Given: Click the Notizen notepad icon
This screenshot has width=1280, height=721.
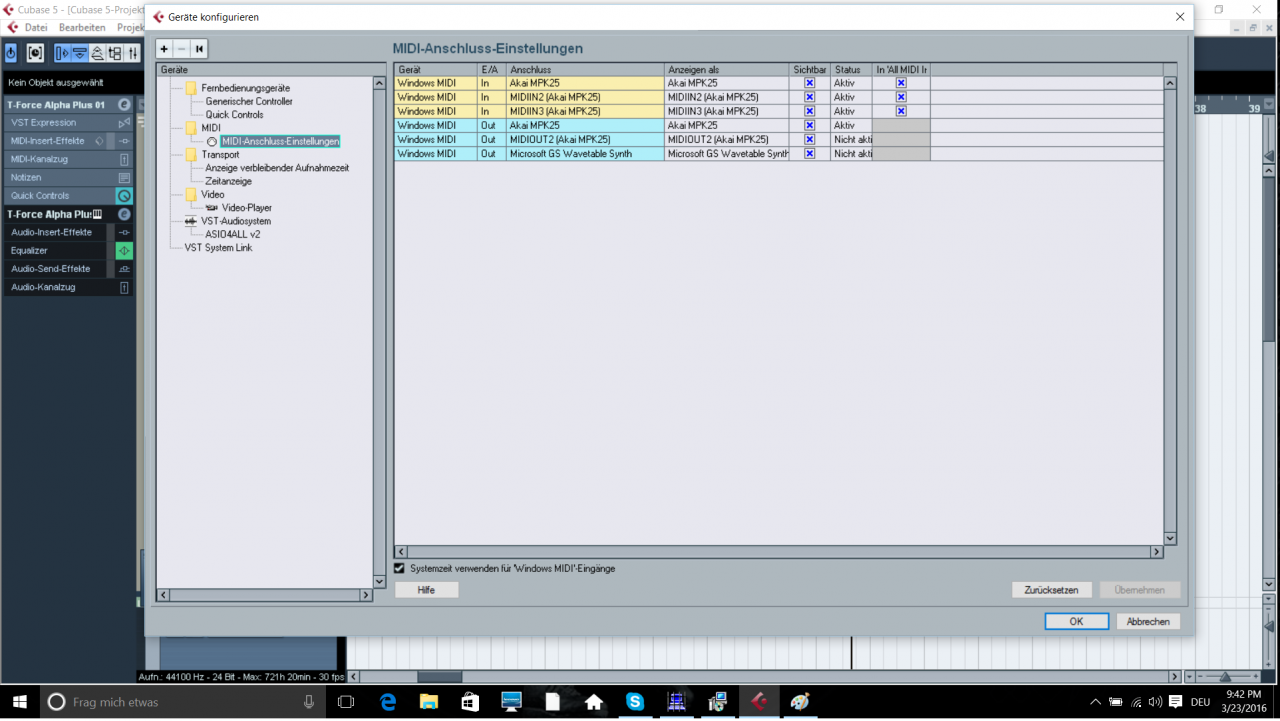Looking at the screenshot, I should click(x=124, y=177).
